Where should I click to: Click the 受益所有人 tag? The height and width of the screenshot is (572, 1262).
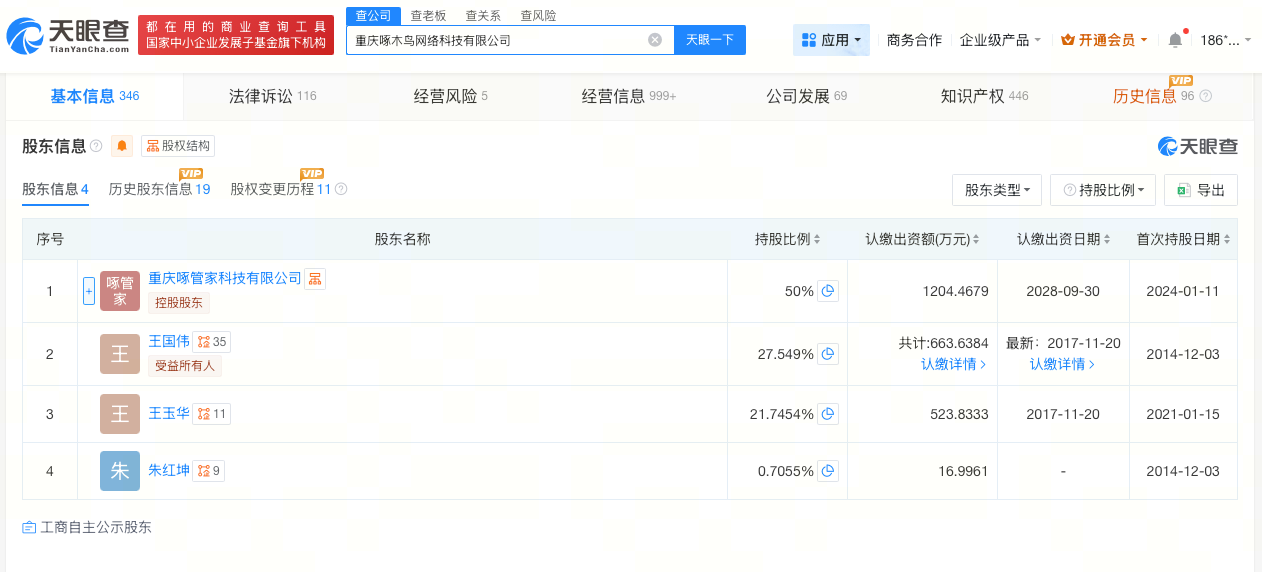[185, 365]
